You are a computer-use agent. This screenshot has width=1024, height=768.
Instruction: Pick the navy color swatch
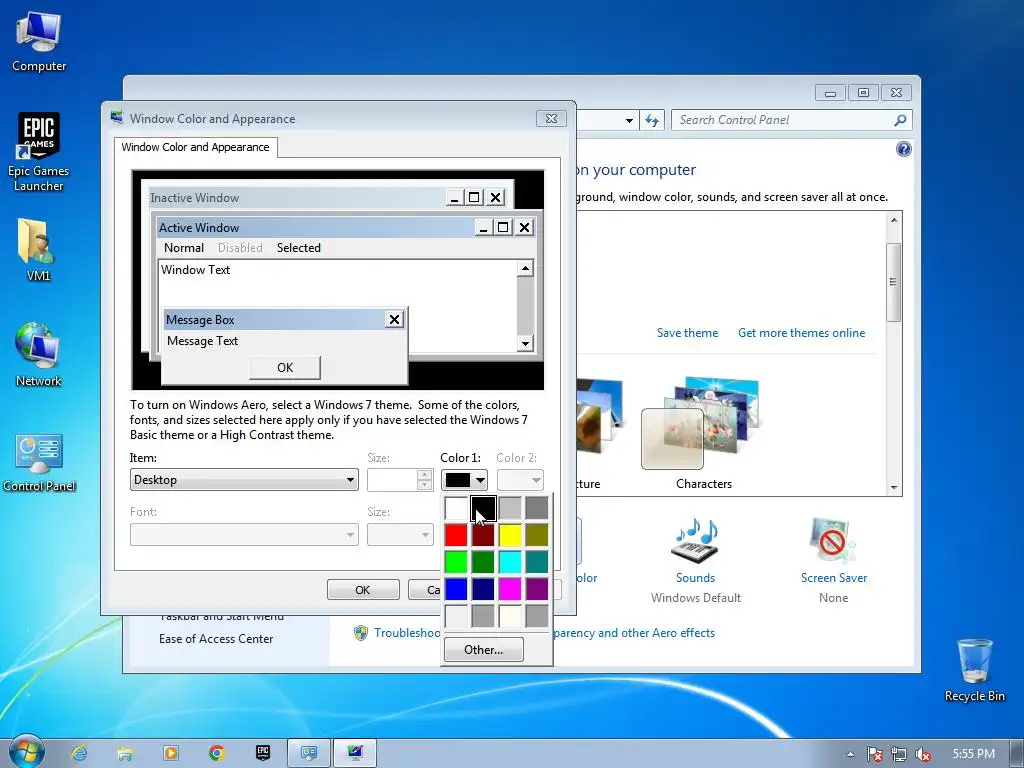tap(483, 589)
